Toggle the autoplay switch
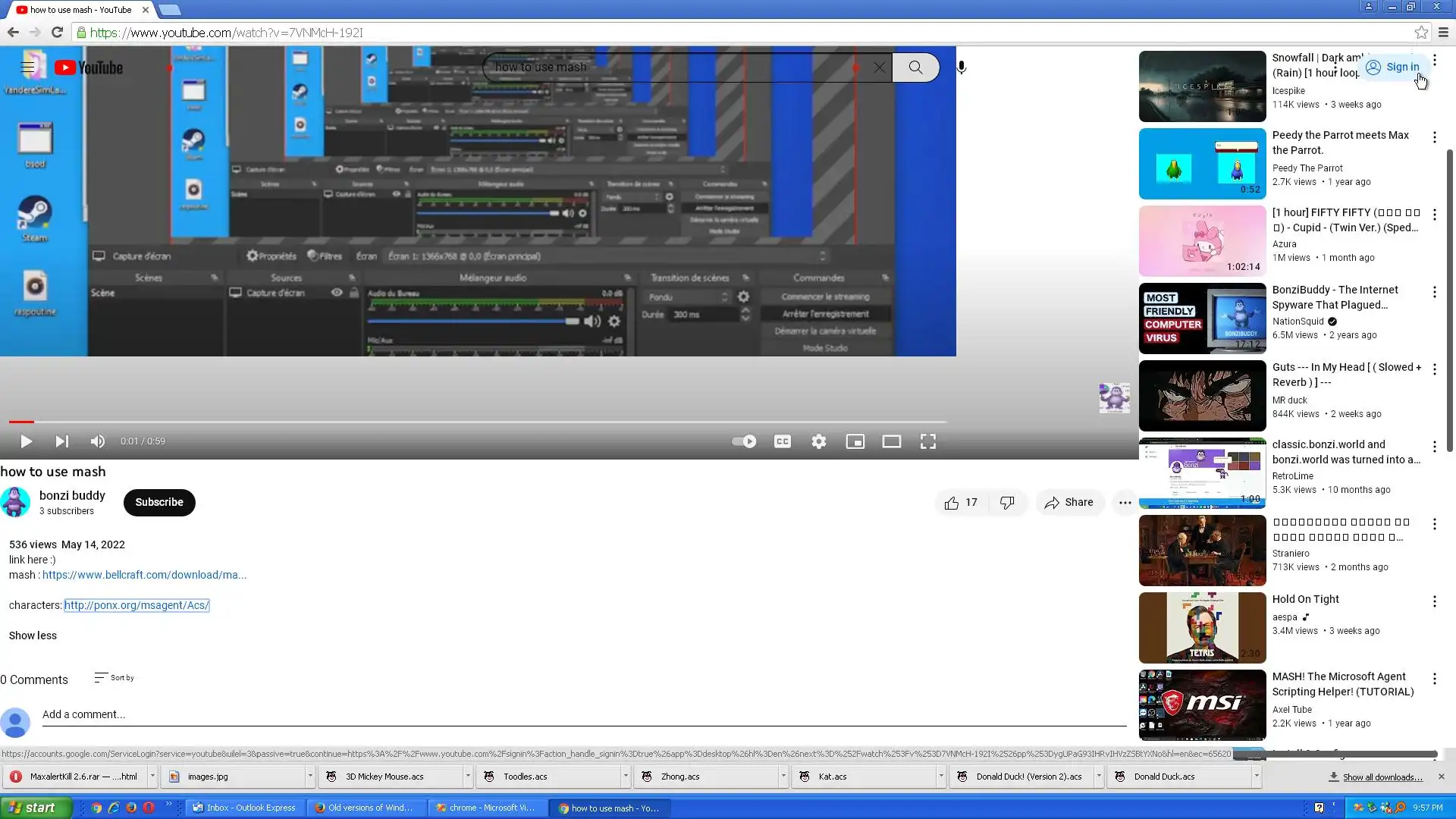Image resolution: width=1456 pixels, height=819 pixels. point(744,441)
